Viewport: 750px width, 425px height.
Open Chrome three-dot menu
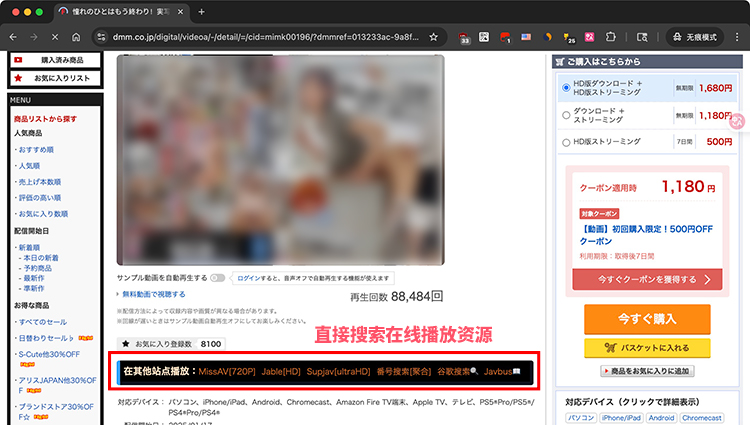pyautogui.click(x=737, y=37)
